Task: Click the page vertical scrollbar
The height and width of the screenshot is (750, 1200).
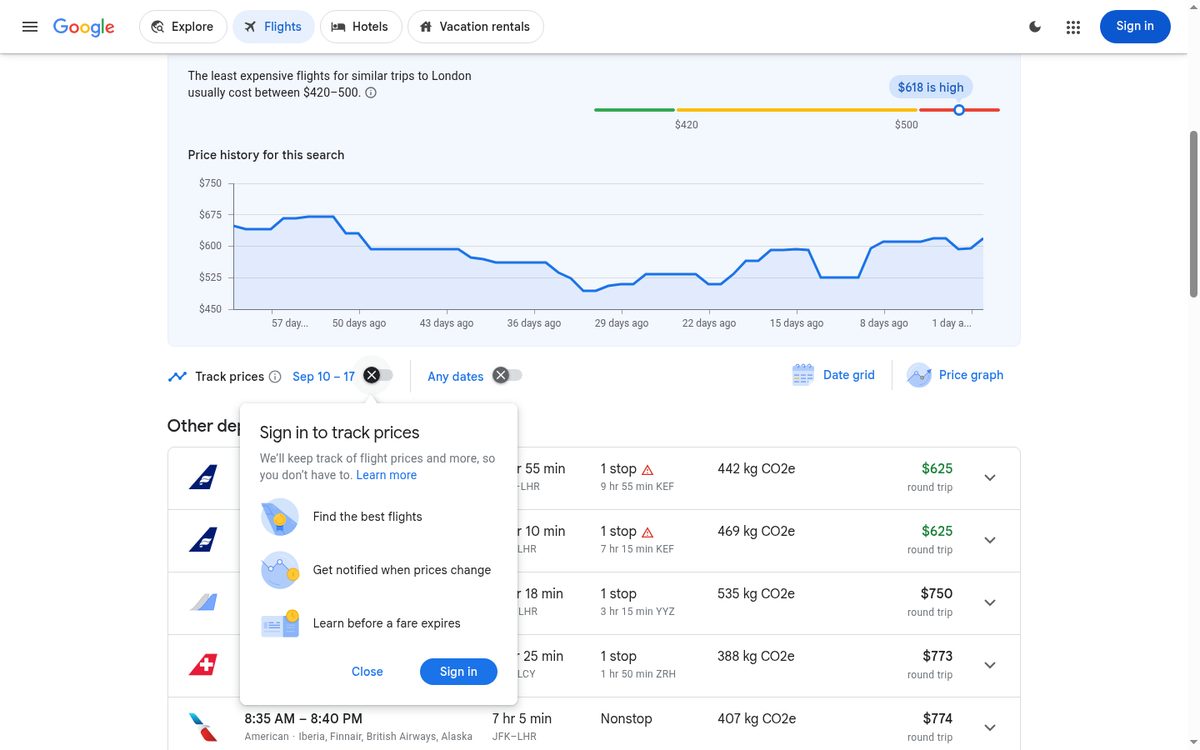Action: click(x=1193, y=213)
